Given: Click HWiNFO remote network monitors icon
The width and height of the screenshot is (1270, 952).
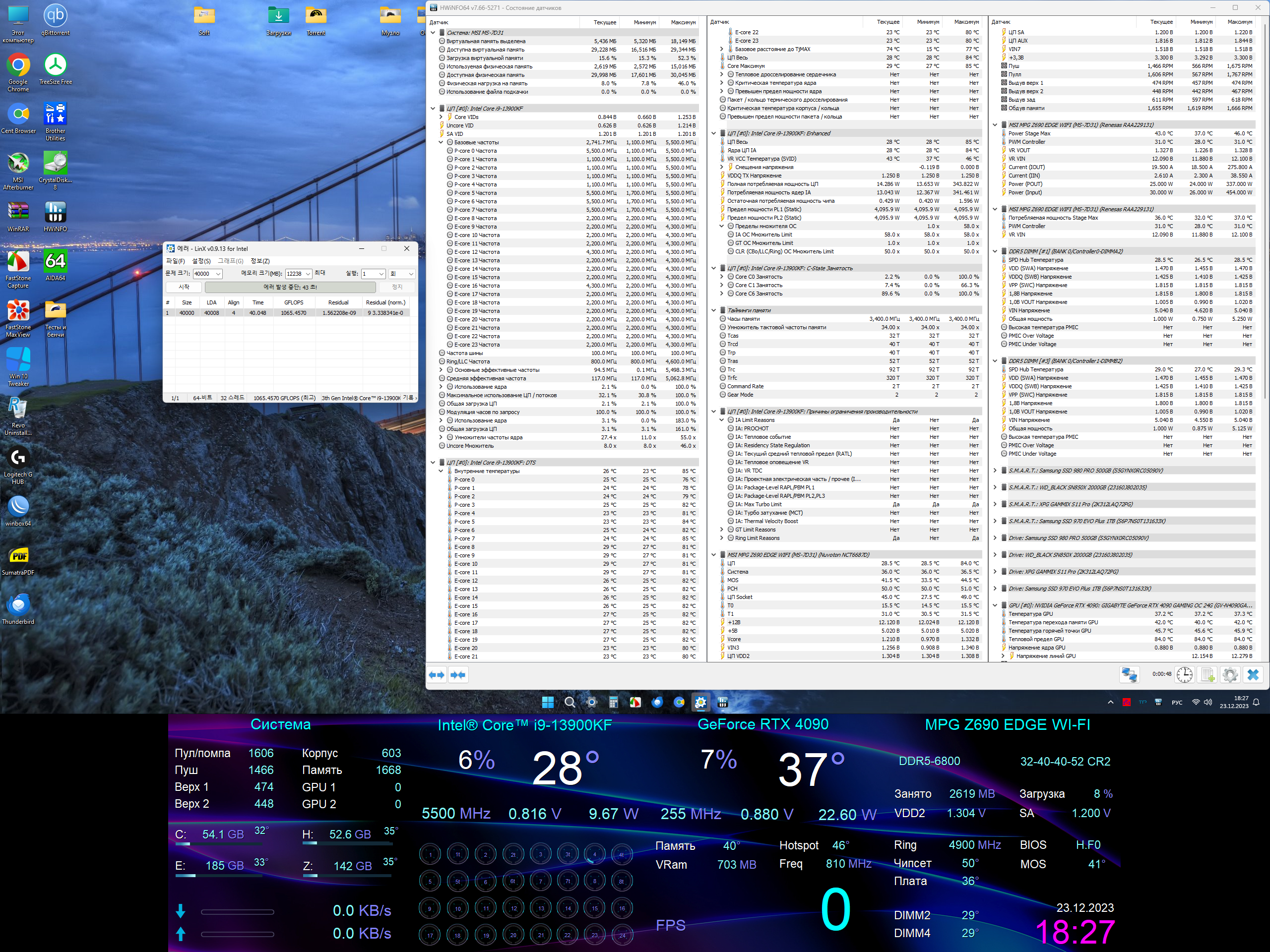Looking at the screenshot, I should pyautogui.click(x=1129, y=675).
